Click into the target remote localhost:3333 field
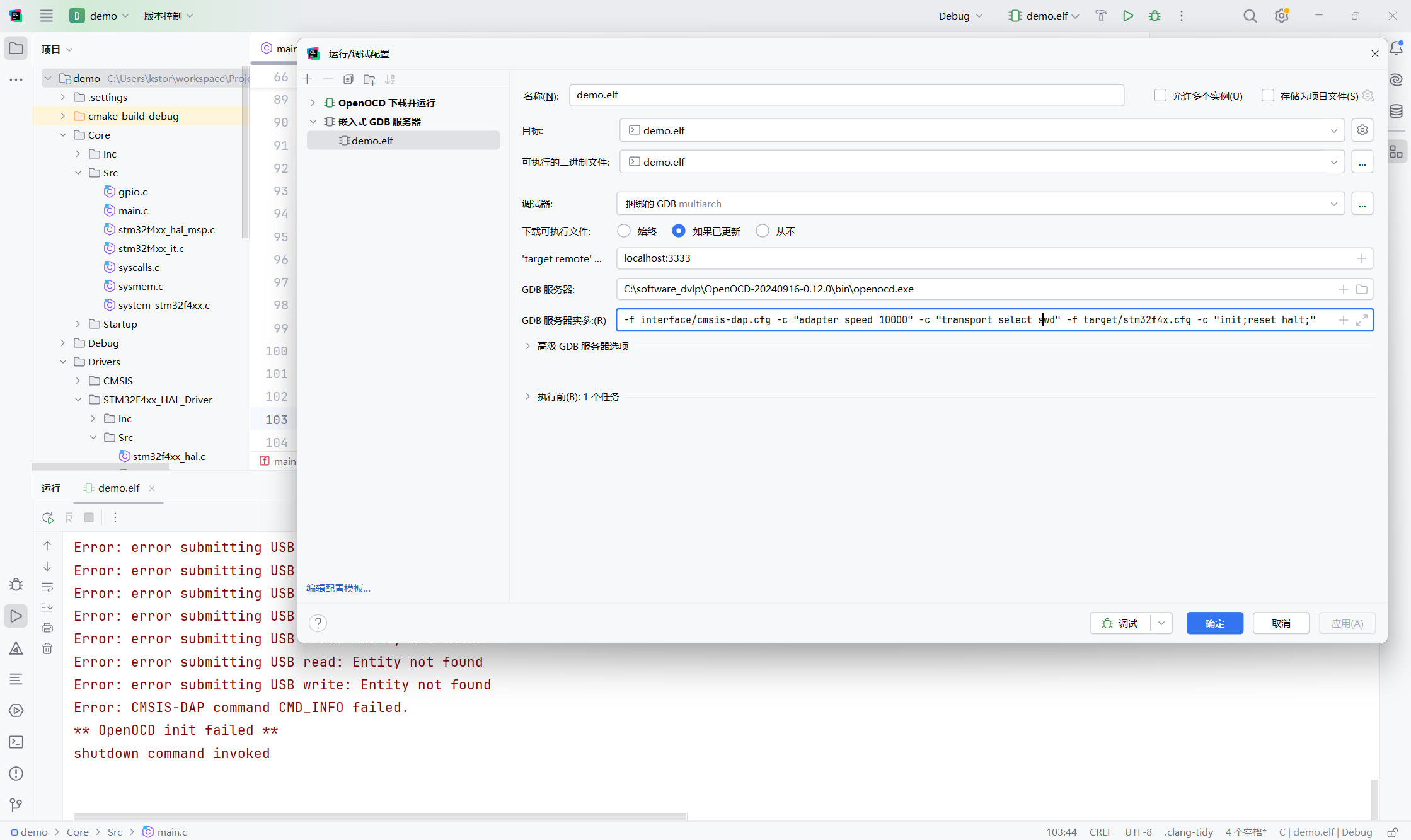The height and width of the screenshot is (840, 1411). pos(994,258)
